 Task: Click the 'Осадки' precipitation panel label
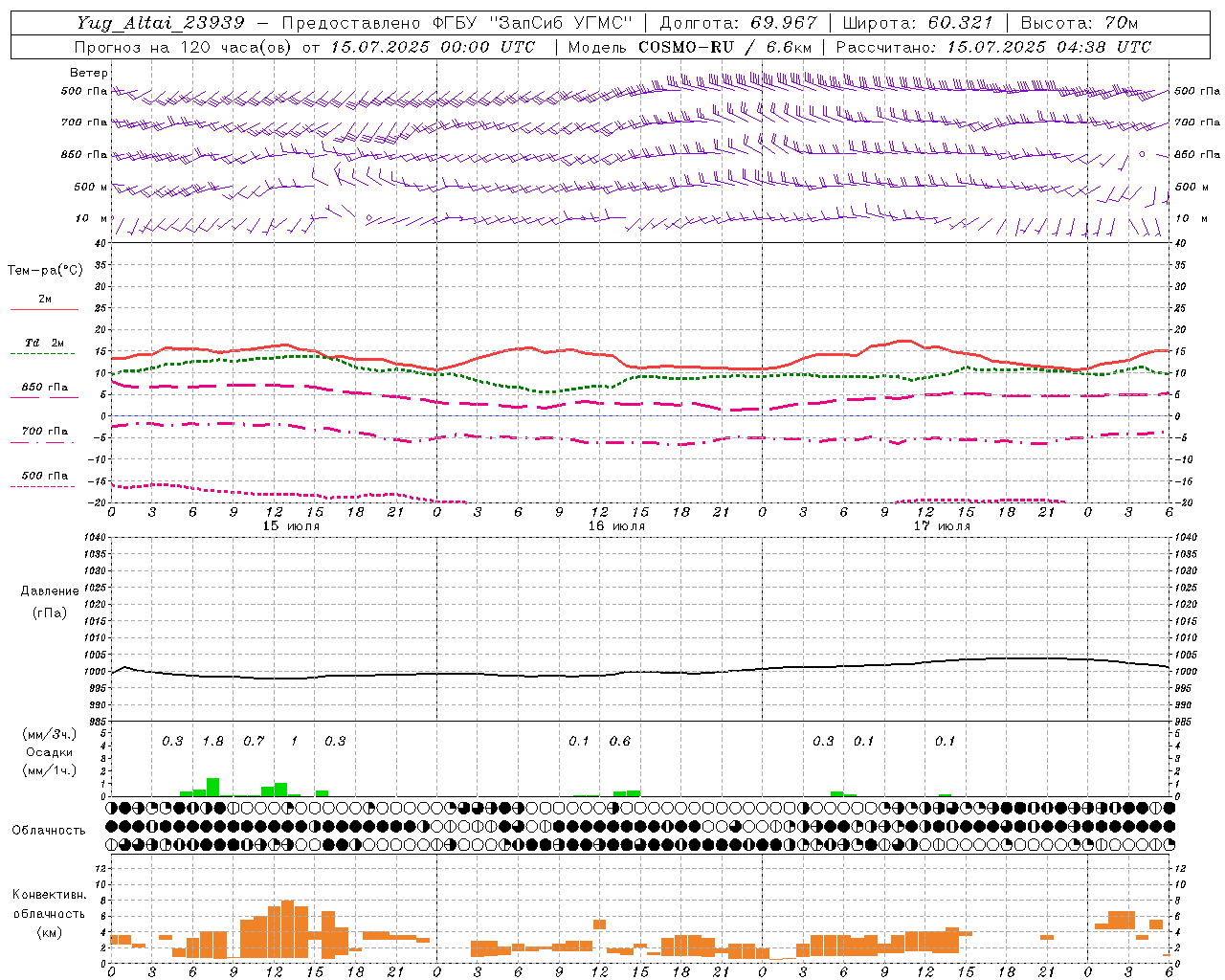49,752
